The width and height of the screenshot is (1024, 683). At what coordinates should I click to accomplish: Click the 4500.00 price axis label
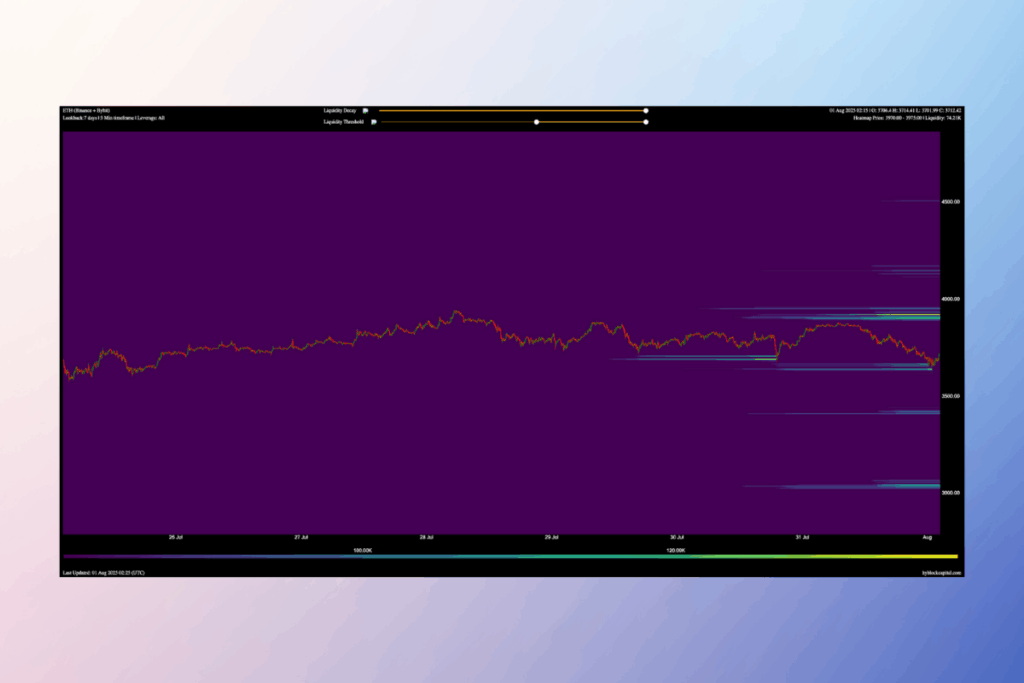point(950,201)
